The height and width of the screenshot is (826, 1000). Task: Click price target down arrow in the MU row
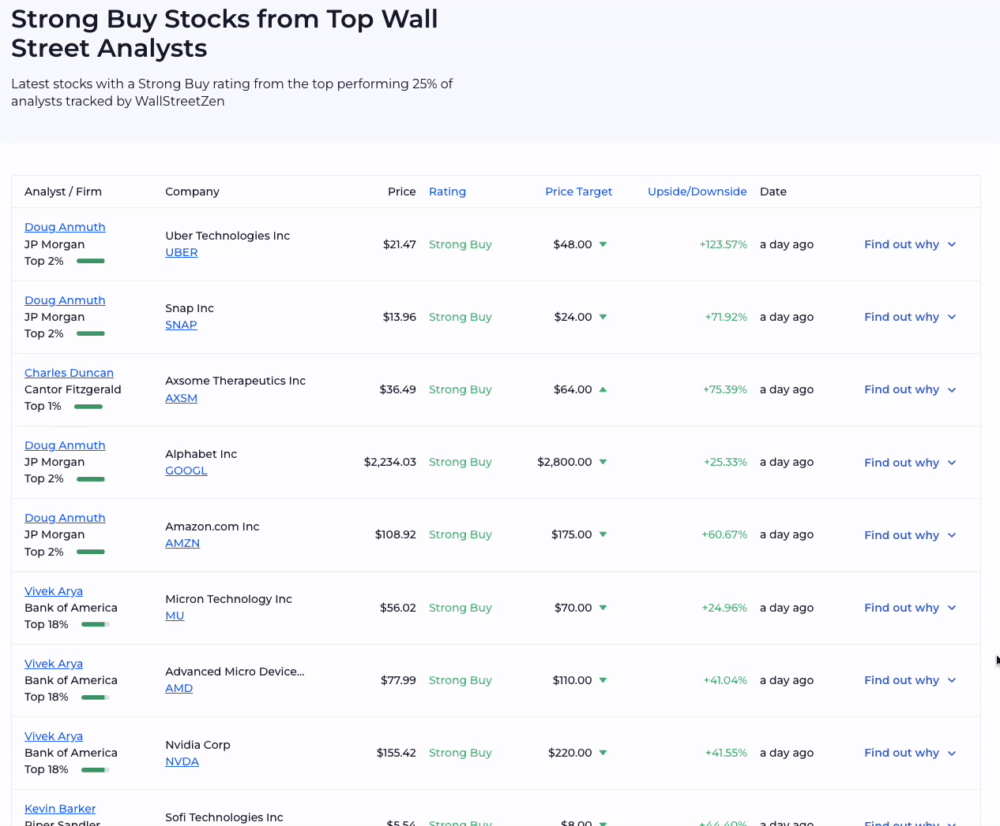(x=603, y=608)
